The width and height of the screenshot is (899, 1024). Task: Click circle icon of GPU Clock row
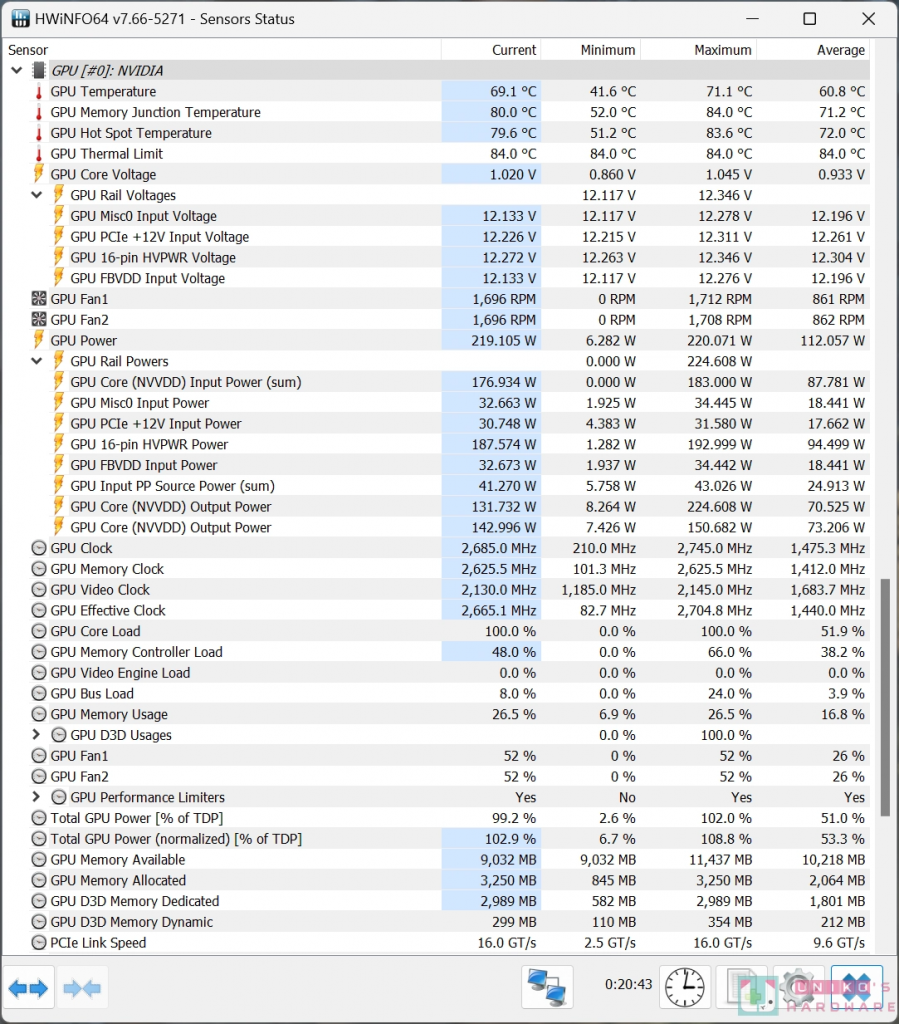click(39, 549)
